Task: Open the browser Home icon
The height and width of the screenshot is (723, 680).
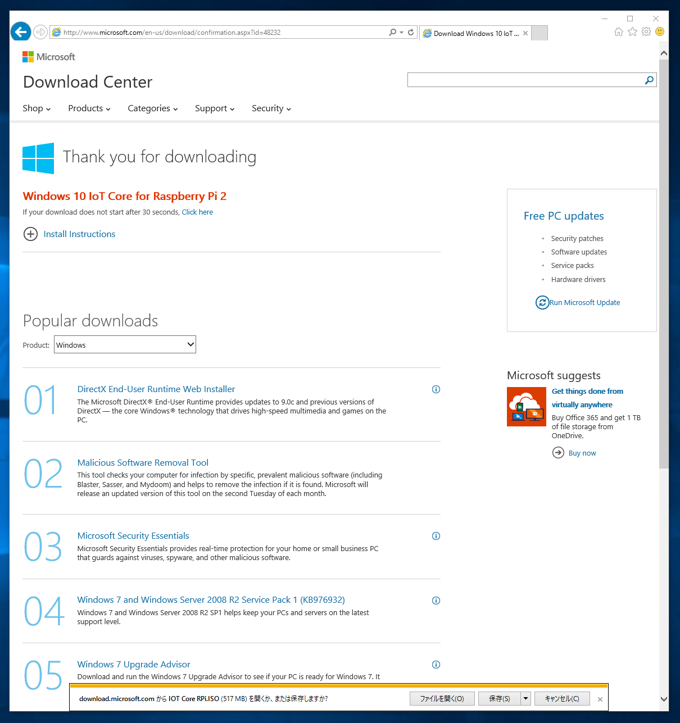Action: click(619, 32)
